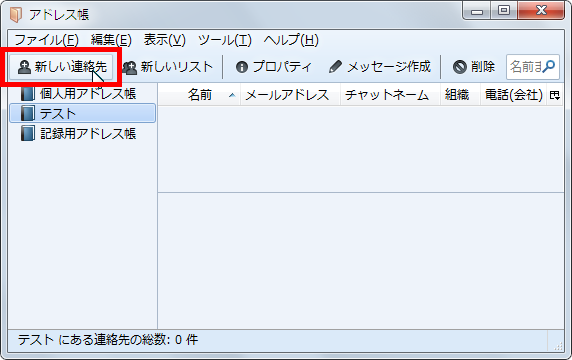Click the magnifier search icon
The height and width of the screenshot is (360, 572).
[x=549, y=66]
